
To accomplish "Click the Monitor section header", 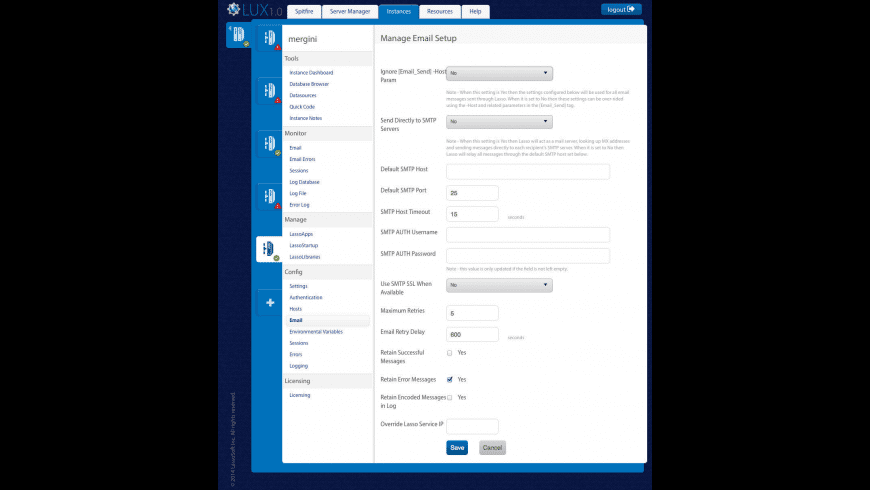I will pos(327,134).
